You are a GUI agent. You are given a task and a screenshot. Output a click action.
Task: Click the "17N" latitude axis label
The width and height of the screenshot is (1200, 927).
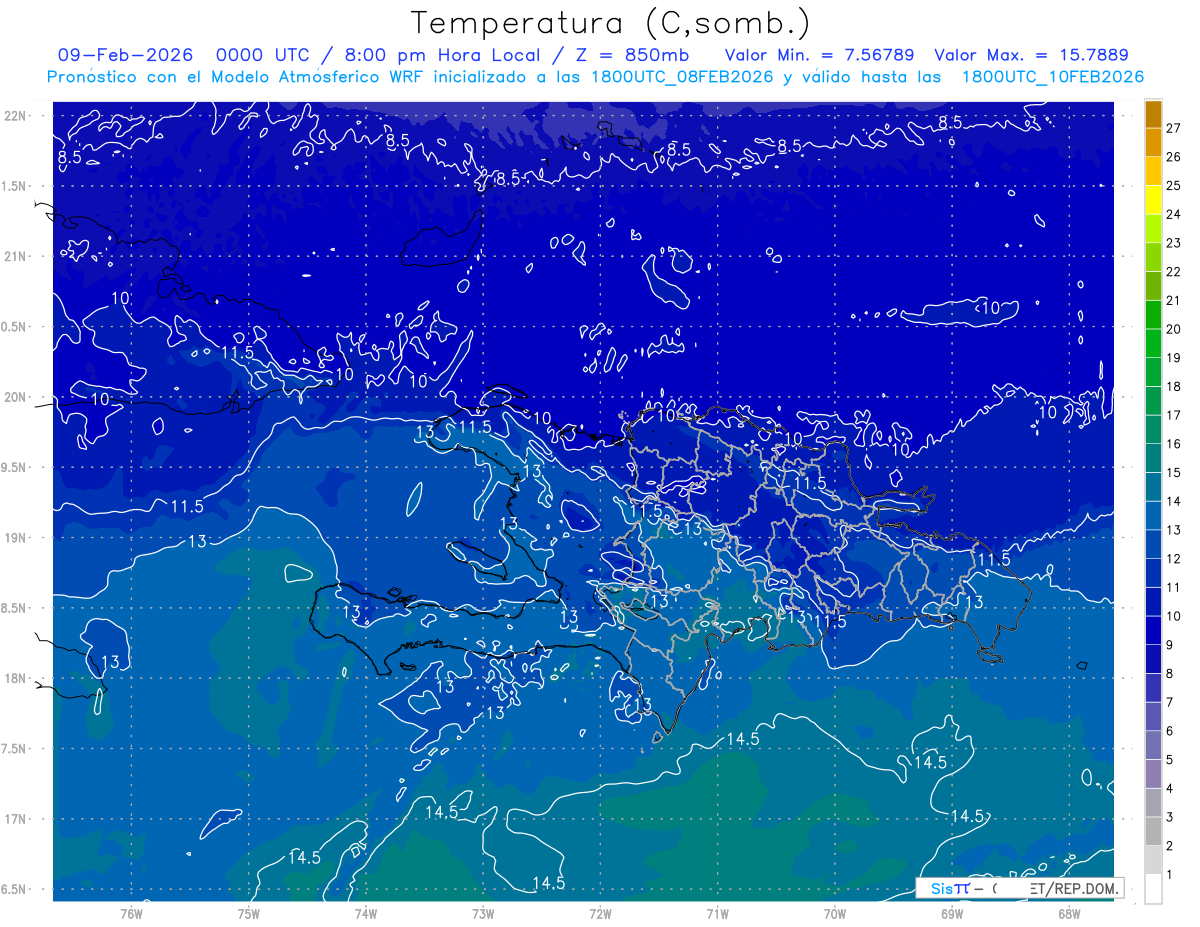pos(16,819)
